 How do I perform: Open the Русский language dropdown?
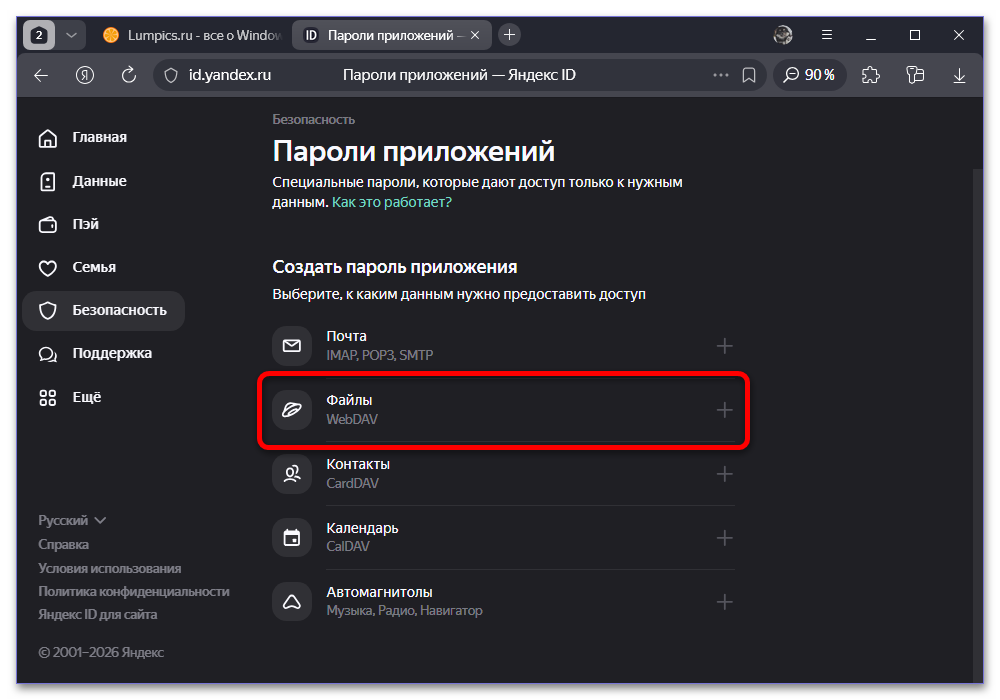pos(72,520)
